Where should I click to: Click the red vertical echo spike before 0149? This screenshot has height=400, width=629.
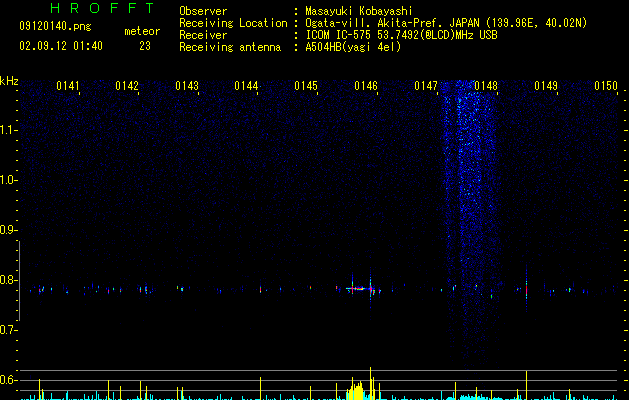click(x=526, y=288)
